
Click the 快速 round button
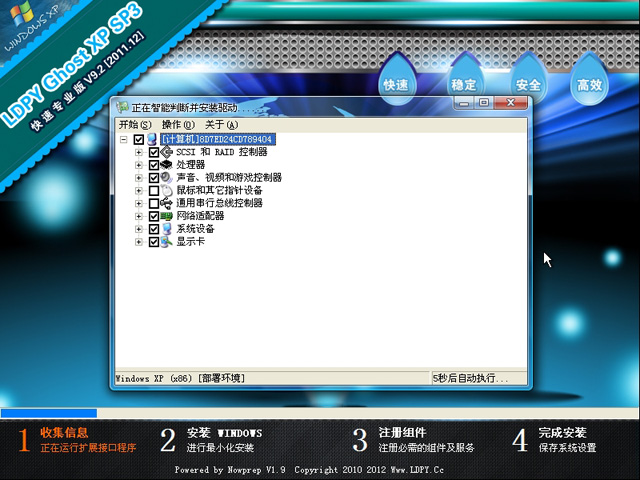(396, 85)
